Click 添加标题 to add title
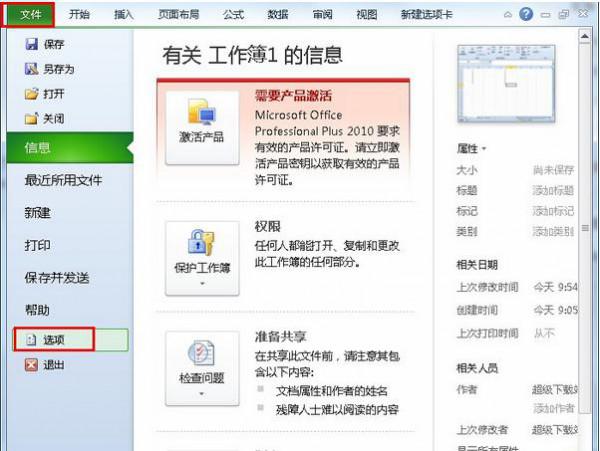This screenshot has height=451, width=600. 553,190
